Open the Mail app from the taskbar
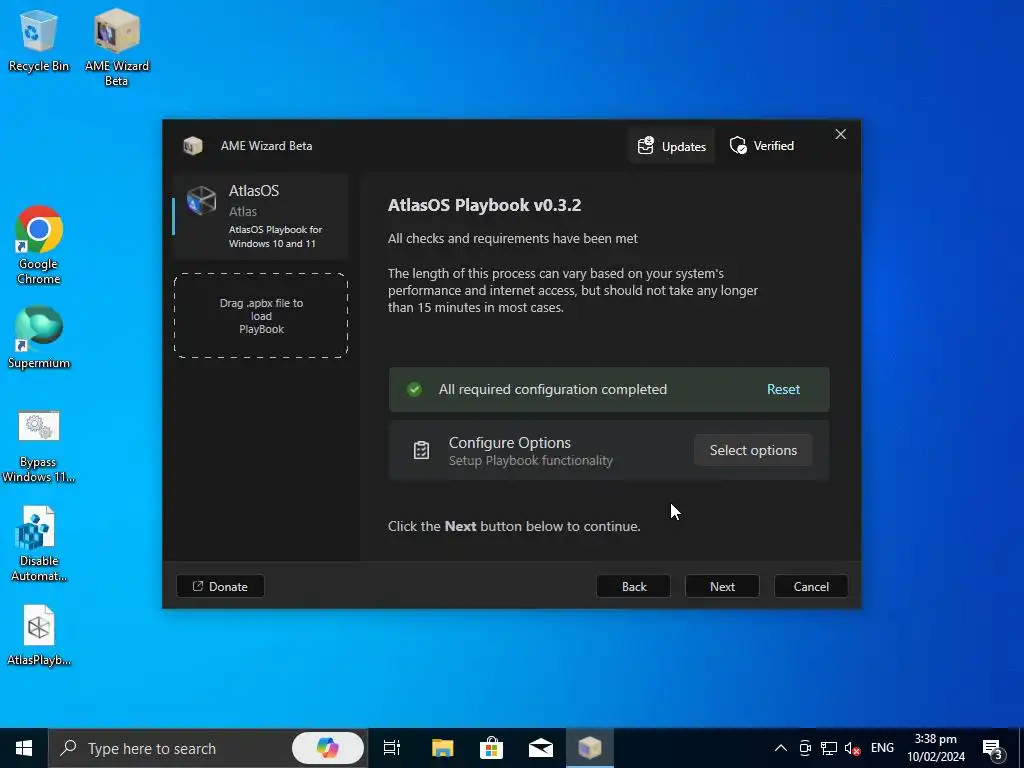Viewport: 1024px width, 768px height. click(541, 748)
